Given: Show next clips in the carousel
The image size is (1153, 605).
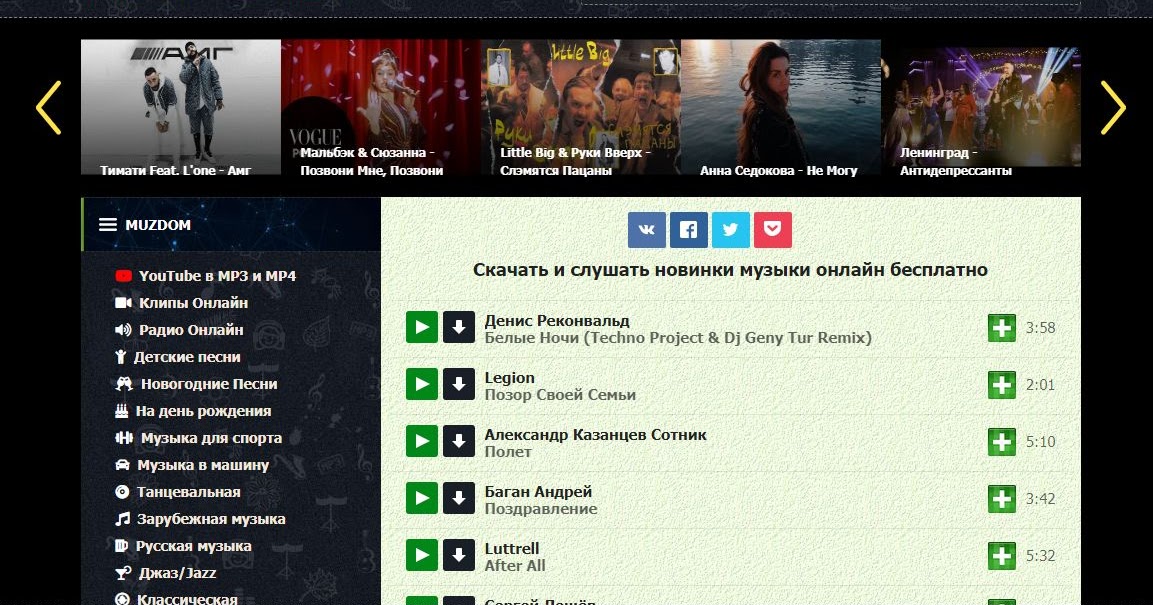Looking at the screenshot, I should tap(1113, 107).
